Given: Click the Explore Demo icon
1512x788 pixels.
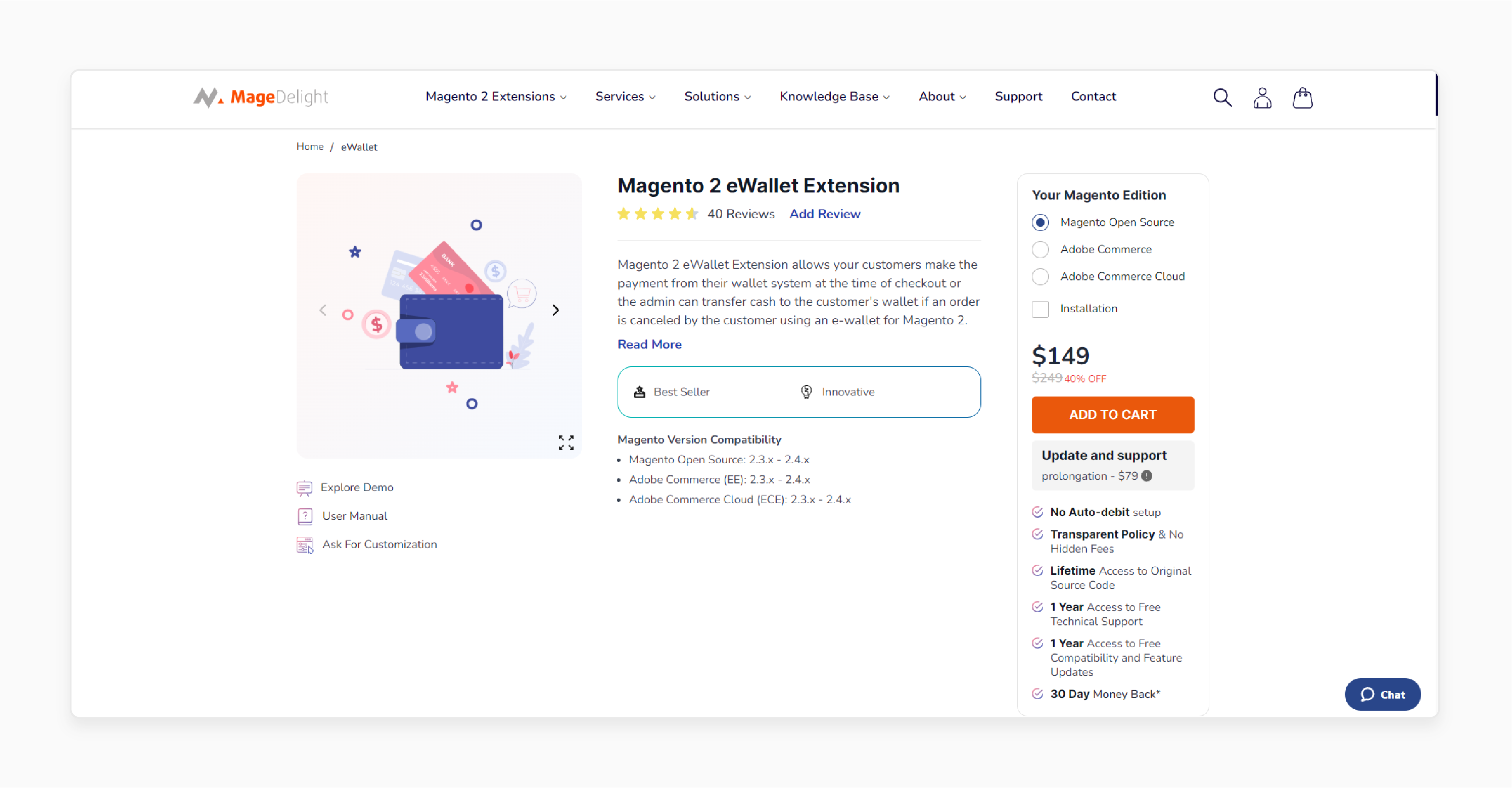Looking at the screenshot, I should pos(304,487).
